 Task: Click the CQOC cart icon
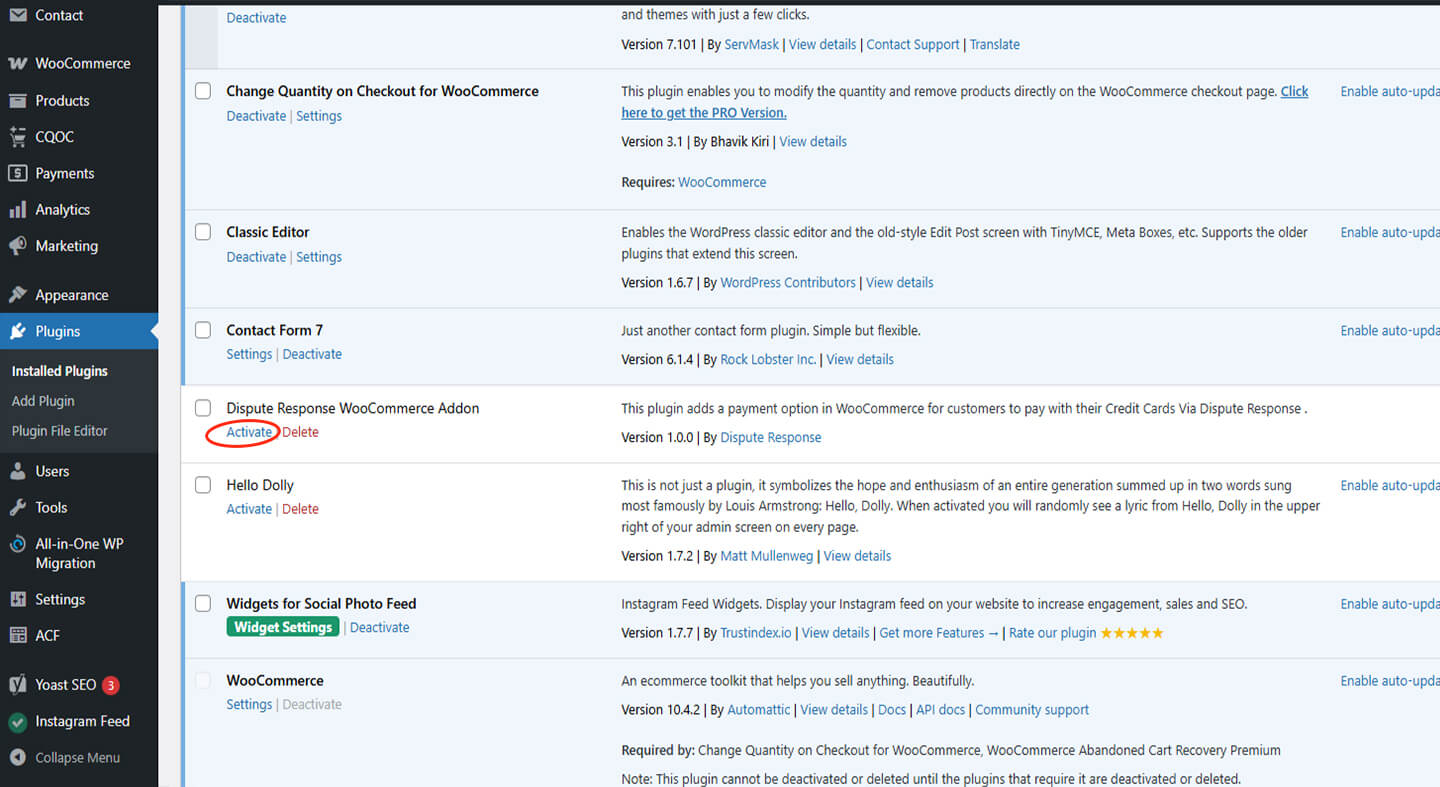(x=18, y=137)
